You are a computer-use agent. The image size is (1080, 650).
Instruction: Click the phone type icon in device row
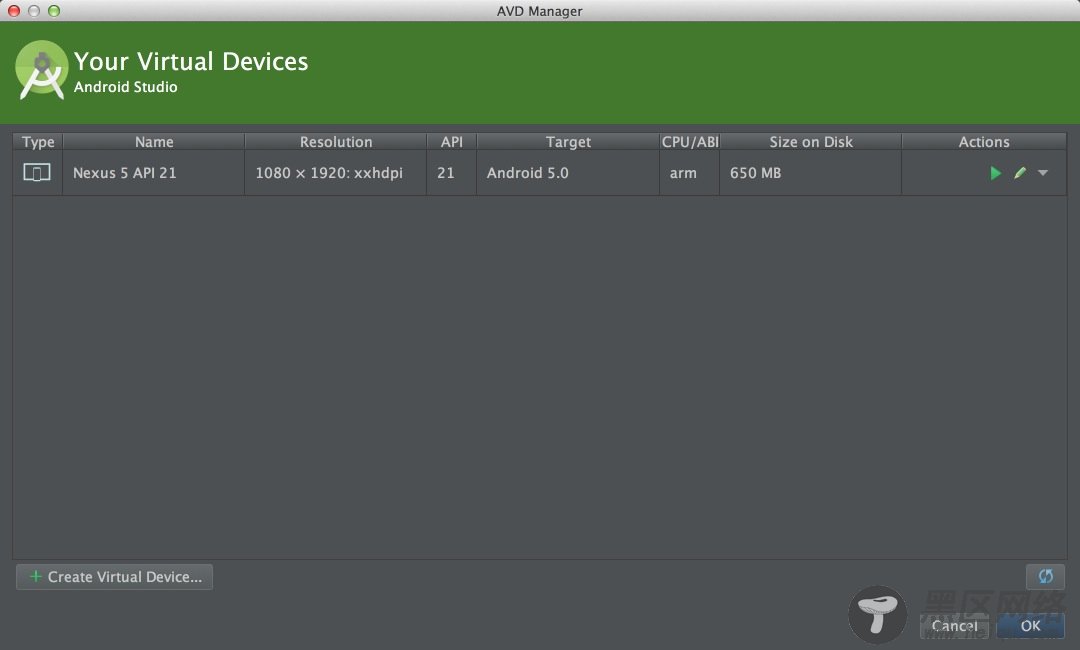[37, 172]
